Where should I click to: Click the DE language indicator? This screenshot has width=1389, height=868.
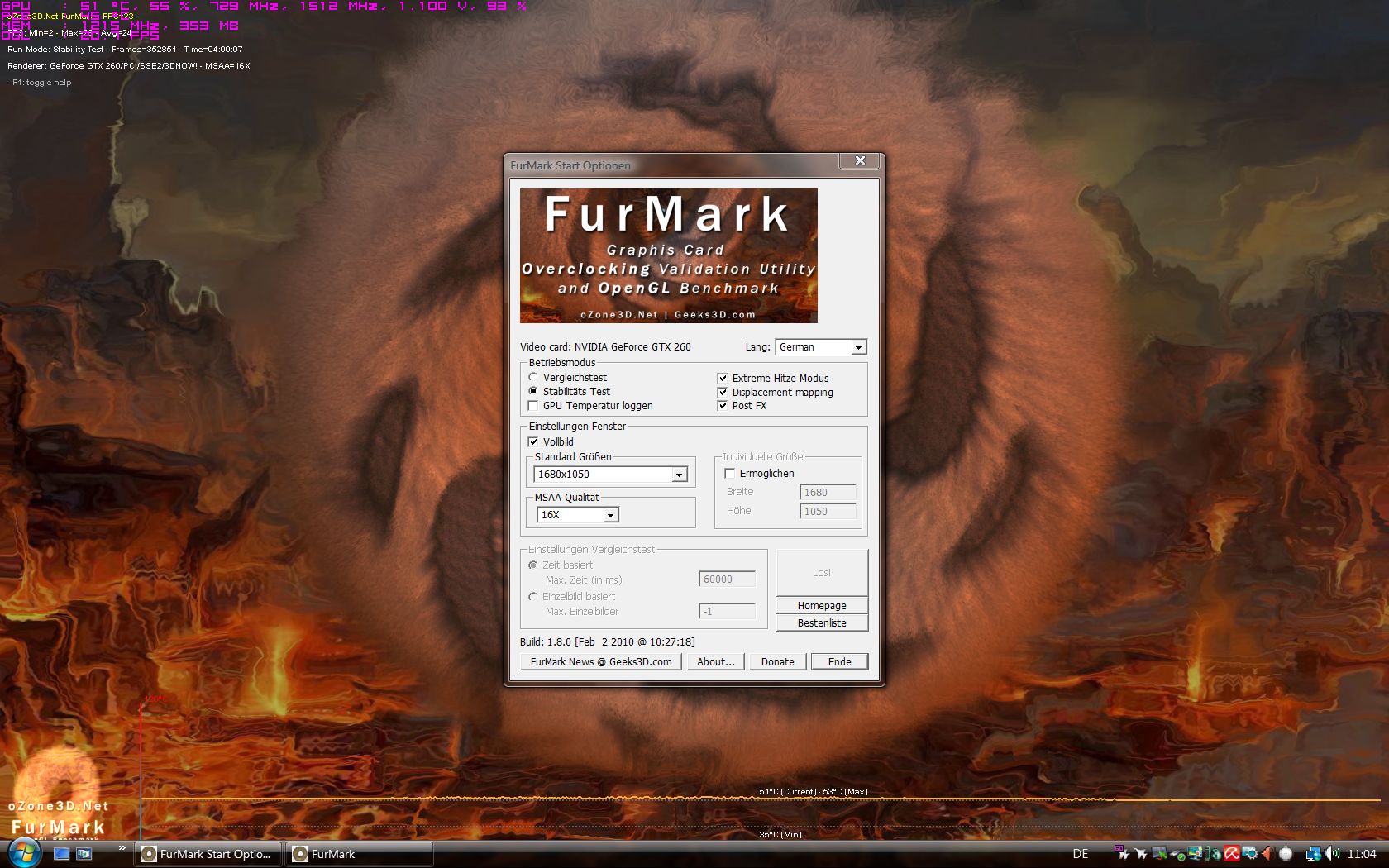point(1080,854)
